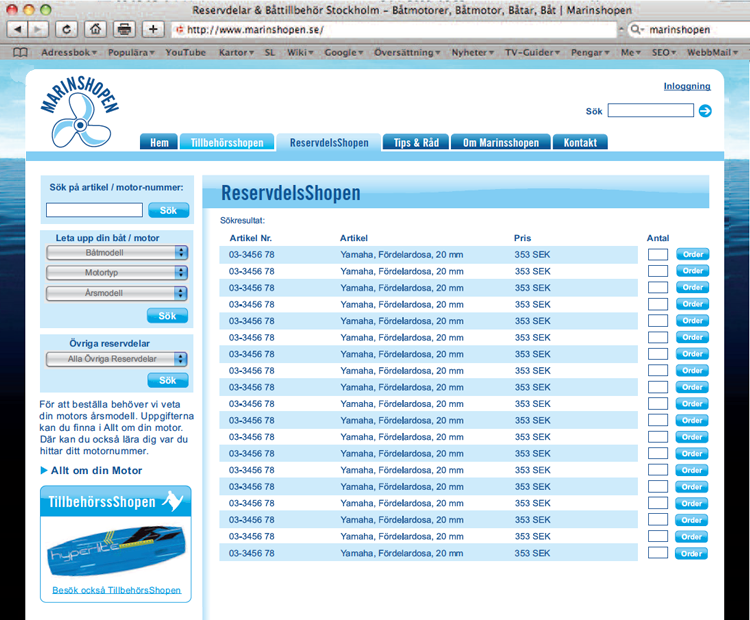Click the Antal column header
750x620 pixels.
click(658, 238)
